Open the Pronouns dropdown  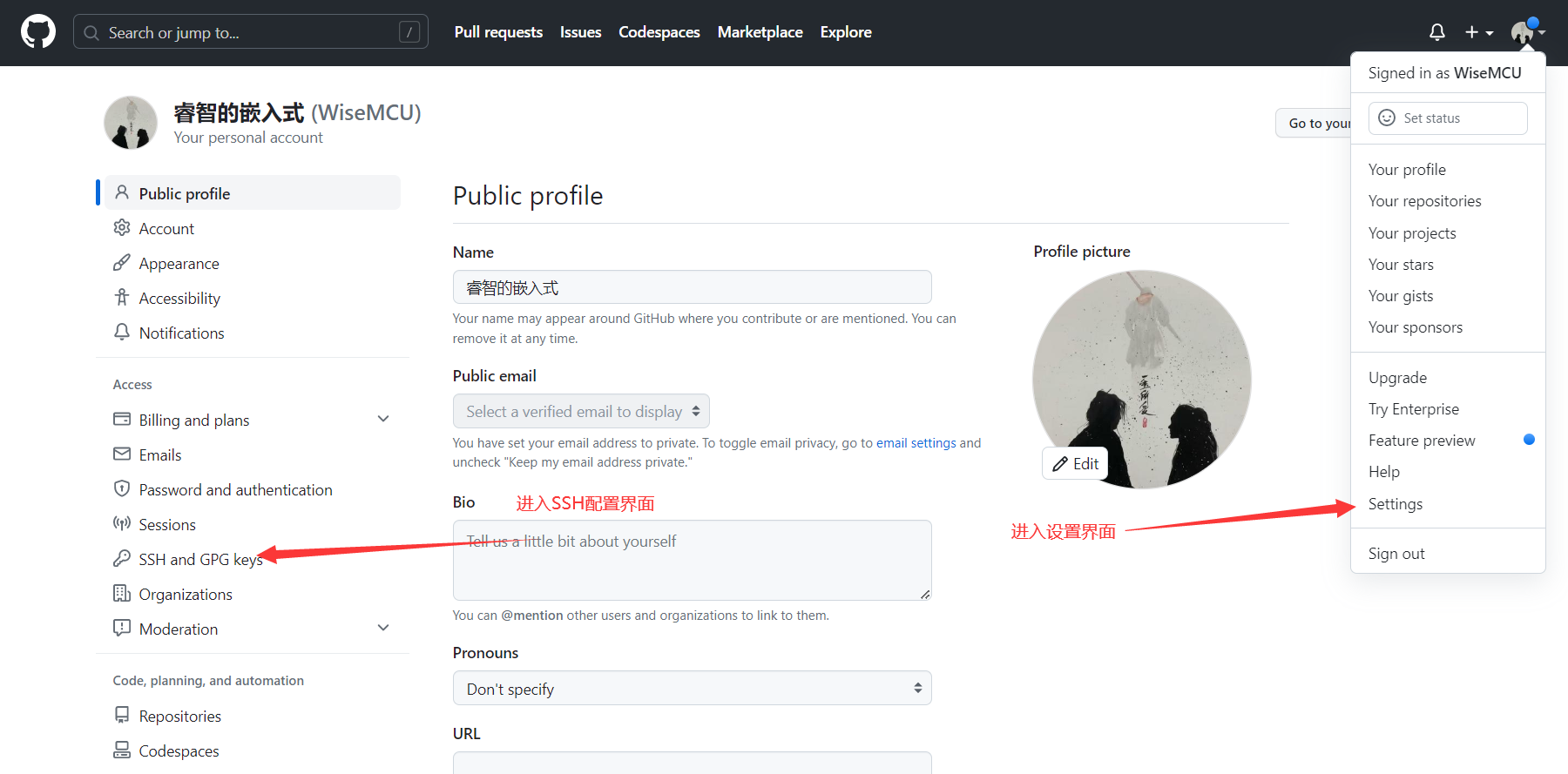coord(692,689)
